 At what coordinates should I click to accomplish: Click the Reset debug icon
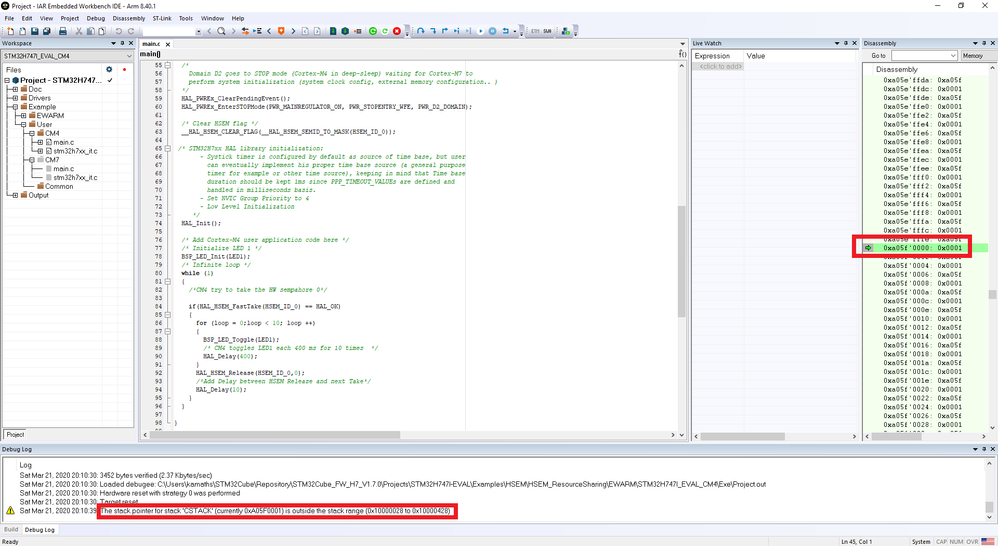tap(505, 31)
